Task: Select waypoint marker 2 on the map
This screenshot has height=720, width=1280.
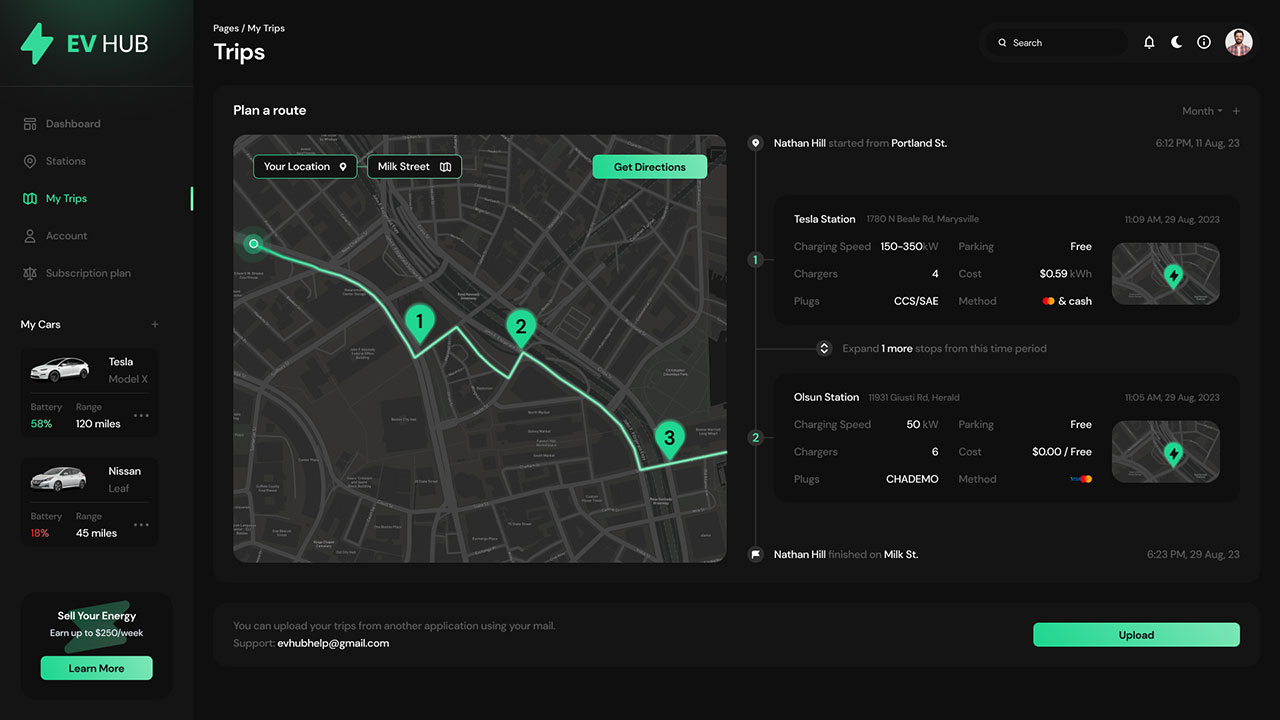Action: [521, 326]
